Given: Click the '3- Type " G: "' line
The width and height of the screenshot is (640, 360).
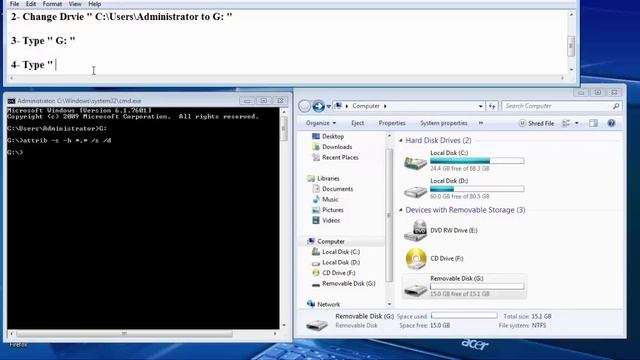Looking at the screenshot, I should (43, 41).
